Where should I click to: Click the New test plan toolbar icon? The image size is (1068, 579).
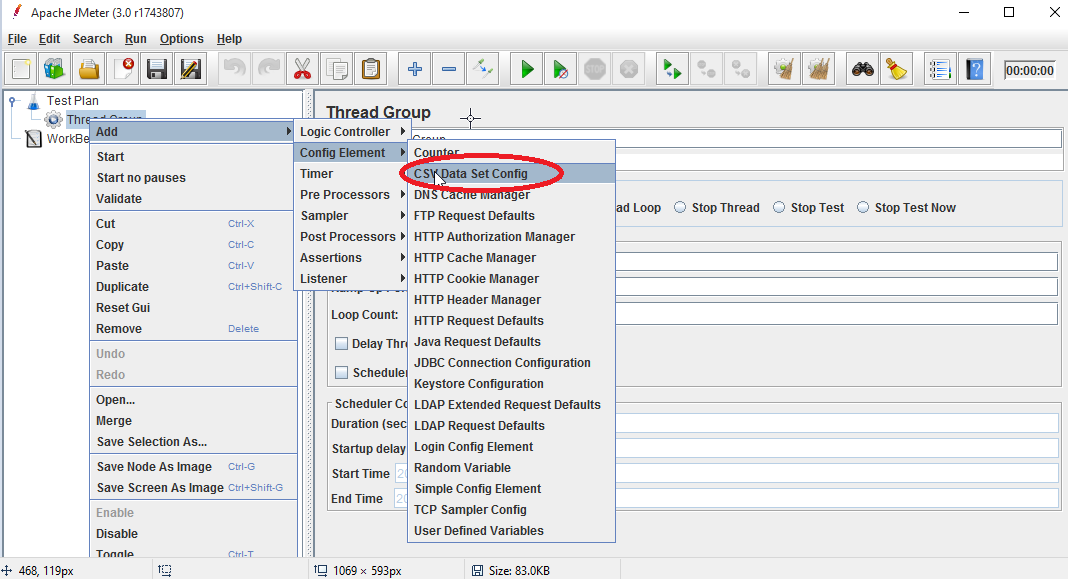pyautogui.click(x=21, y=69)
